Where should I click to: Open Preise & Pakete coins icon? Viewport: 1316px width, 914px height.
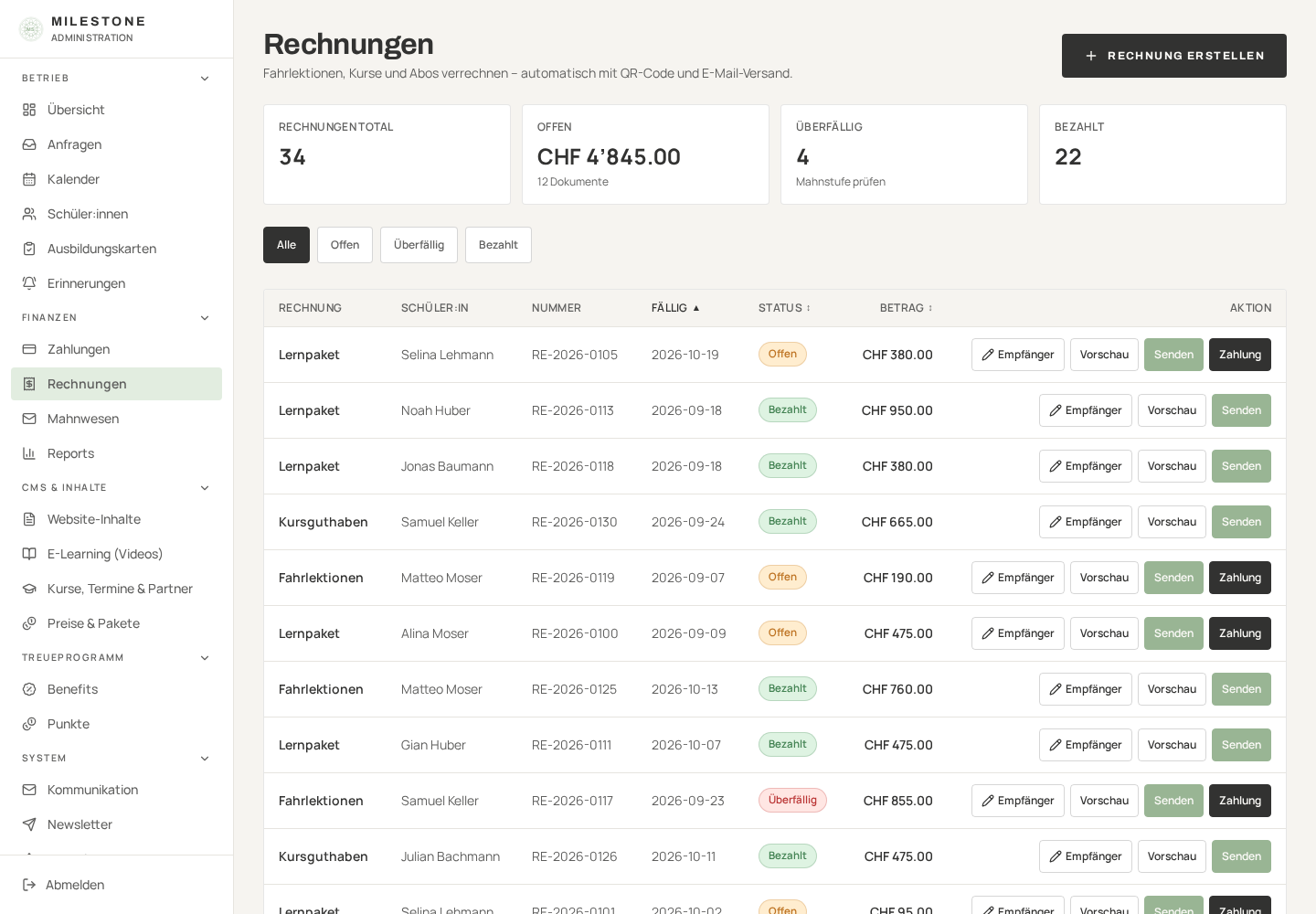point(29,623)
